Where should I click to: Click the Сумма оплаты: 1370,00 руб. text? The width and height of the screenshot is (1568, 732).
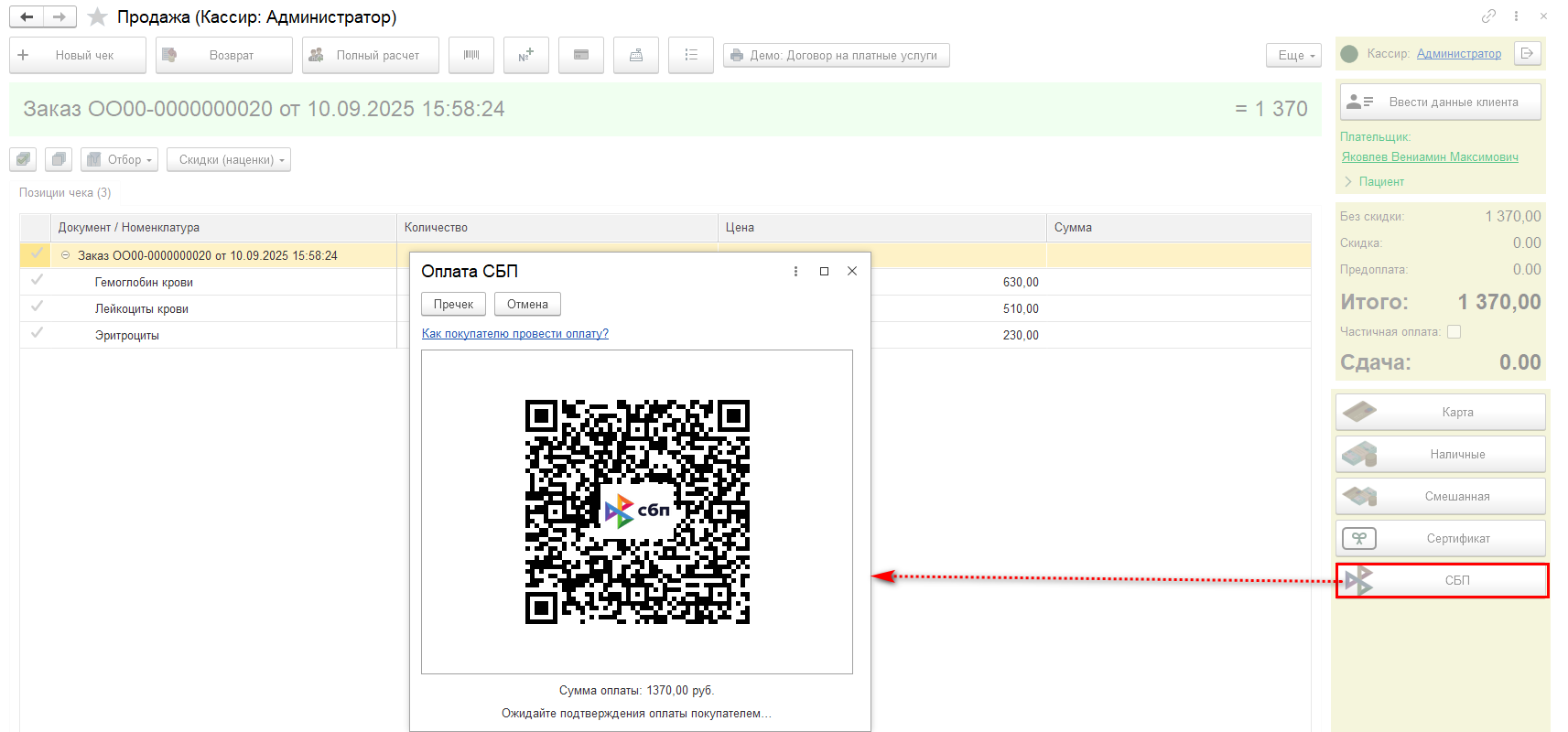coord(637,690)
